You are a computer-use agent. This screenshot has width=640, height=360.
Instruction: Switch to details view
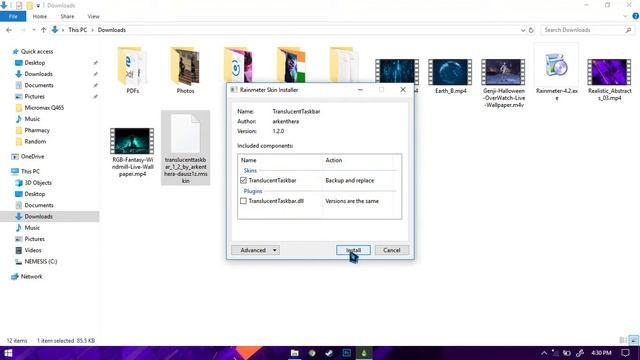point(623,340)
